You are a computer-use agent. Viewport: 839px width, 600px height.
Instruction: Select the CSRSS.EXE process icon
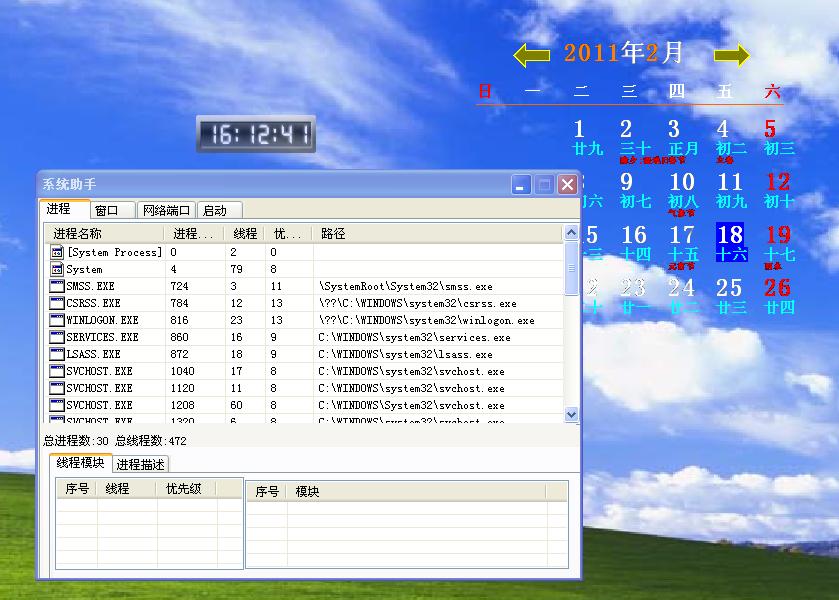57,303
